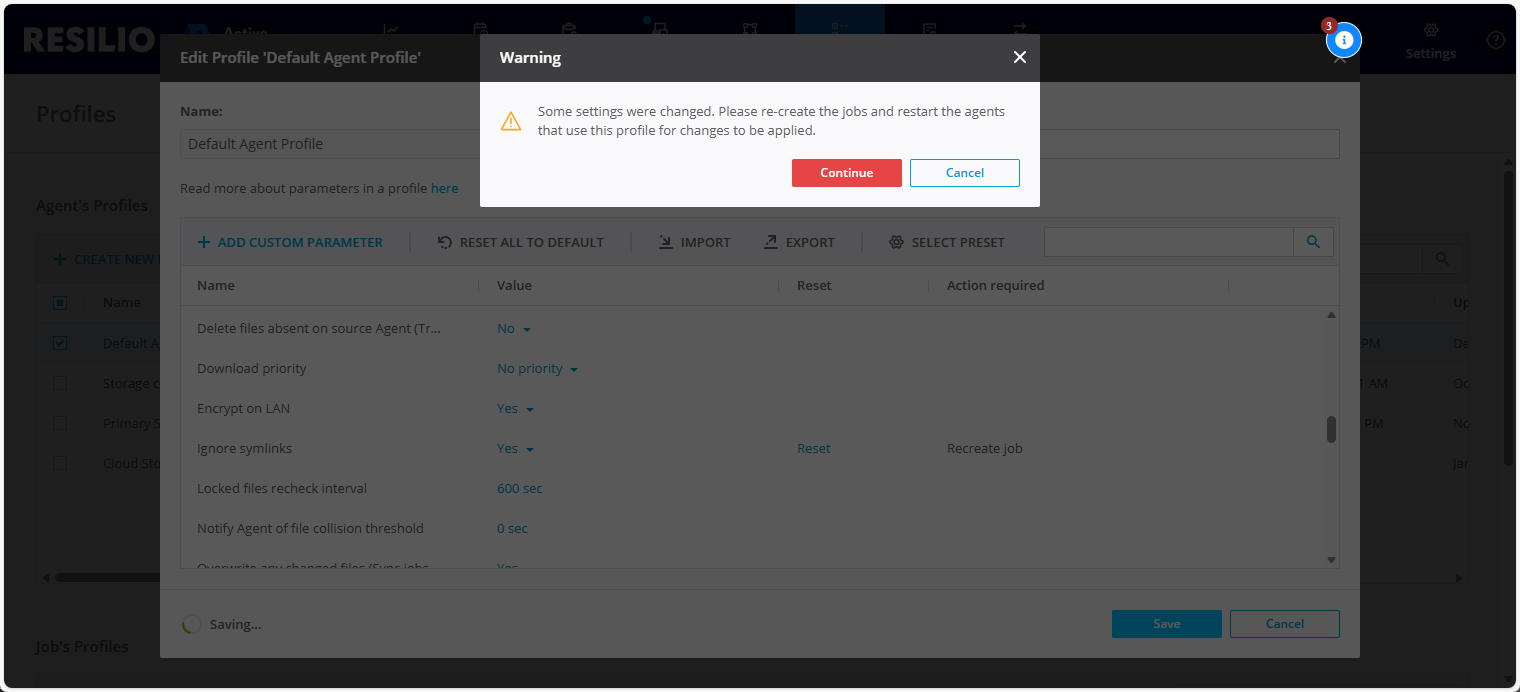This screenshot has width=1520, height=692.
Task: Click Reset All to Default icon
Action: coord(445,242)
